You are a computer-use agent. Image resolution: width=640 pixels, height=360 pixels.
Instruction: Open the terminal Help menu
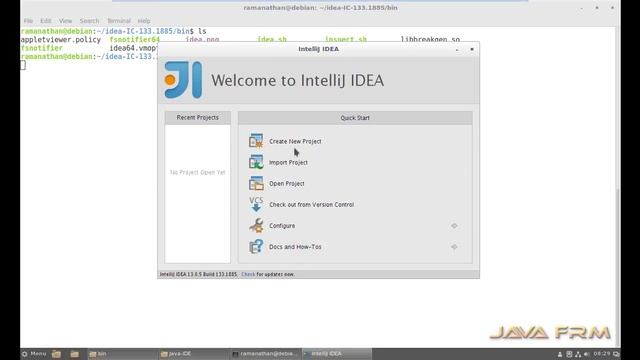pos(144,21)
